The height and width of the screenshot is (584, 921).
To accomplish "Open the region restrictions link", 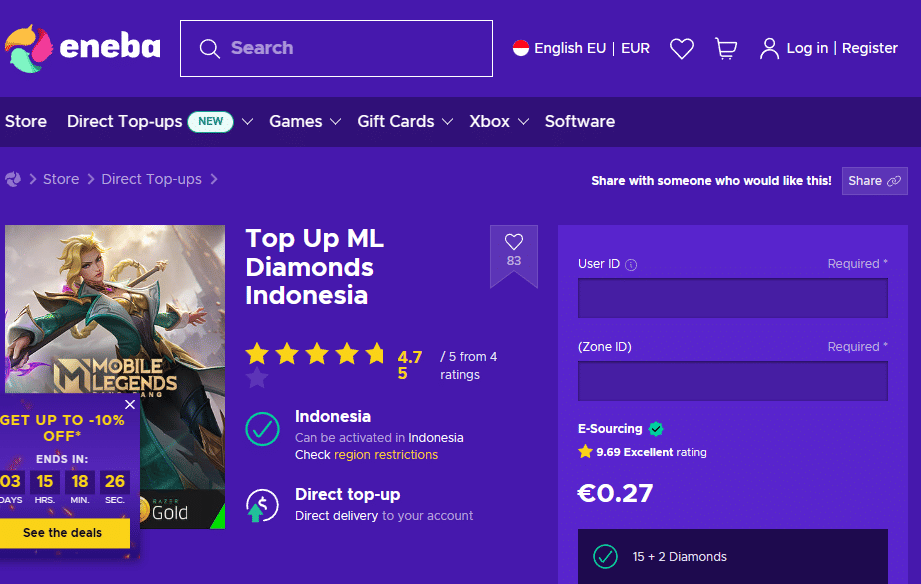I will click(385, 455).
